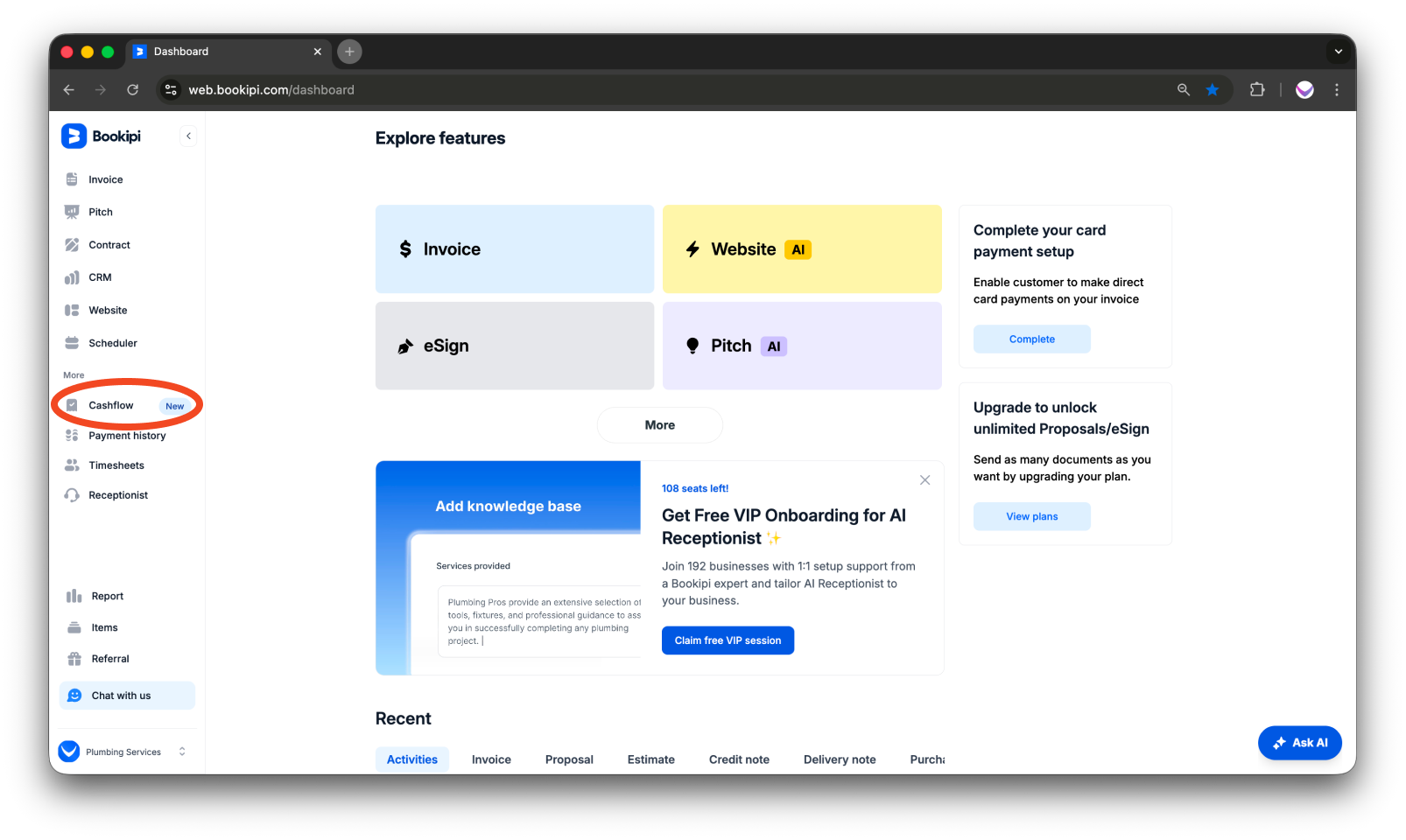
Task: Collapse the sidebar with chevron button
Action: tap(188, 136)
